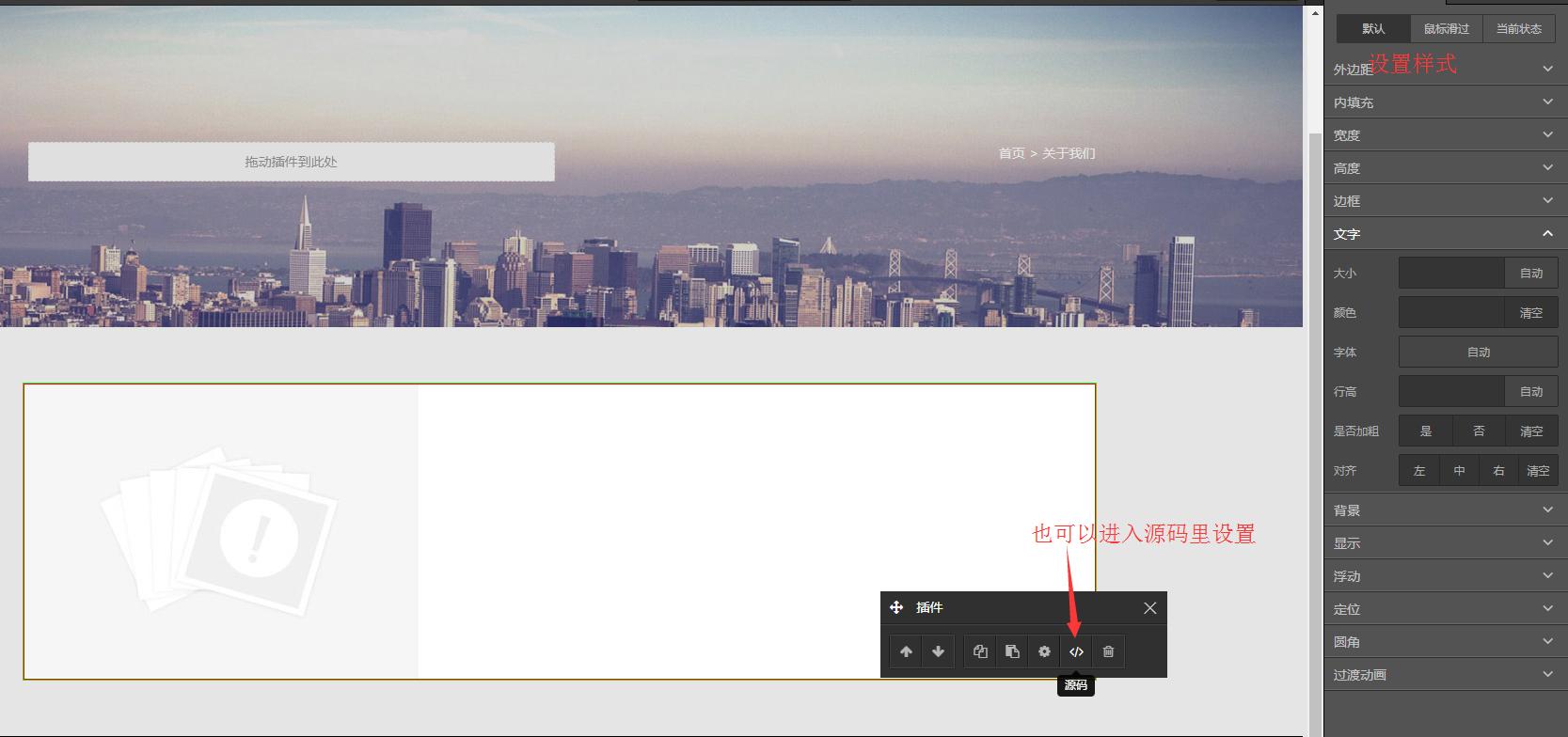Align text to center with 中
This screenshot has height=737, width=1568.
1459,471
